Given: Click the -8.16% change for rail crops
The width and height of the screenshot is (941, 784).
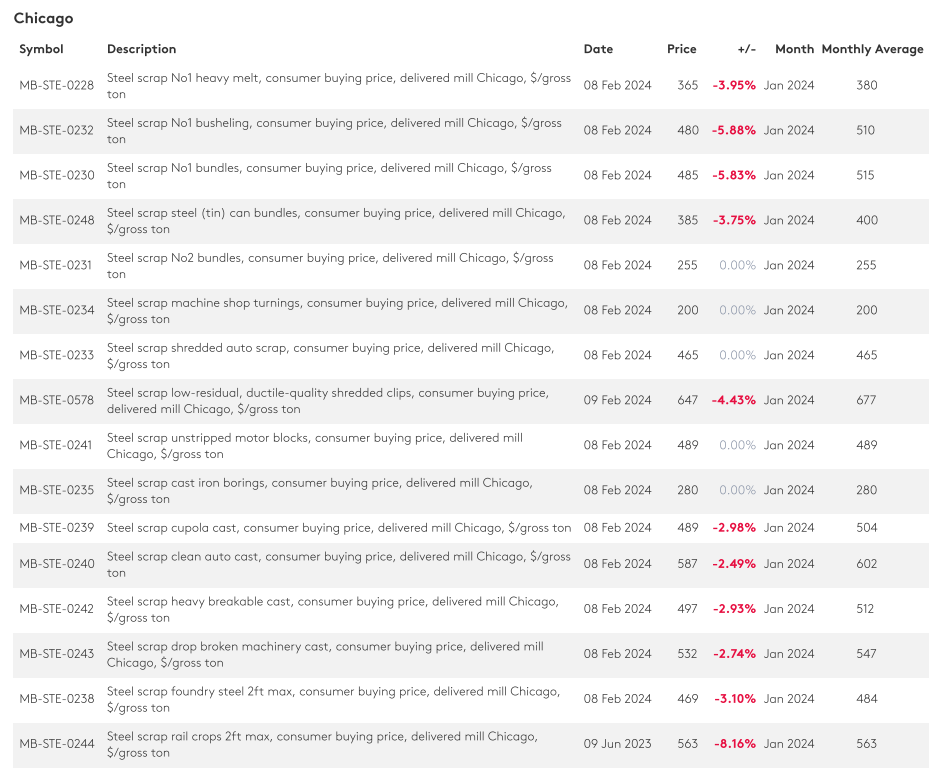Looking at the screenshot, I should click(734, 744).
